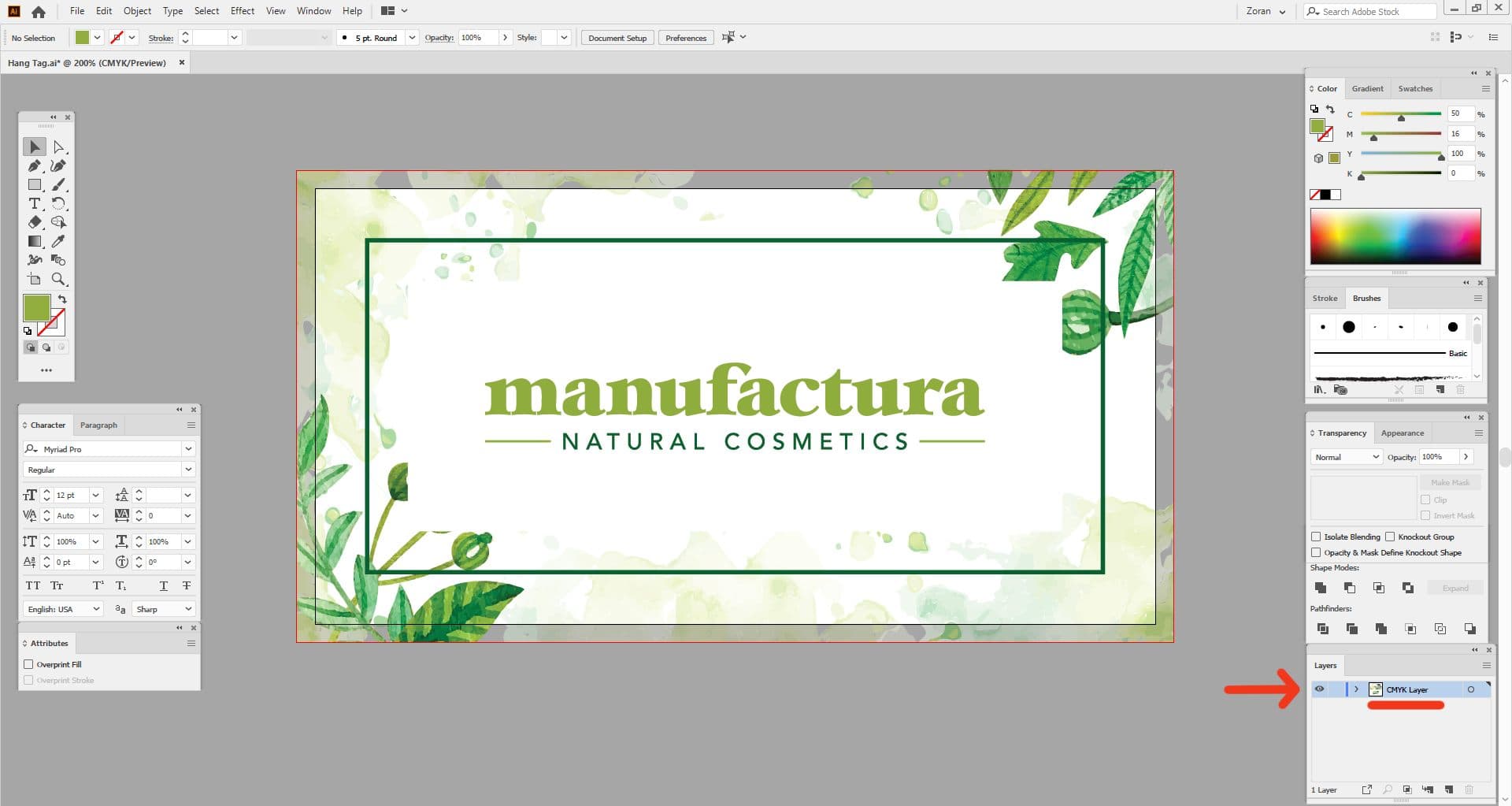Open the Gradient tool
This screenshot has width=1512, height=806.
point(35,241)
